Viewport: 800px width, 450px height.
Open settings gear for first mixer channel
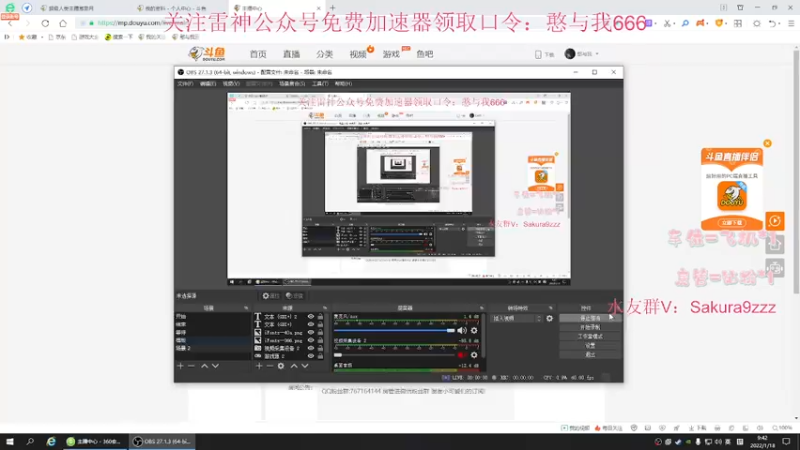(x=474, y=331)
